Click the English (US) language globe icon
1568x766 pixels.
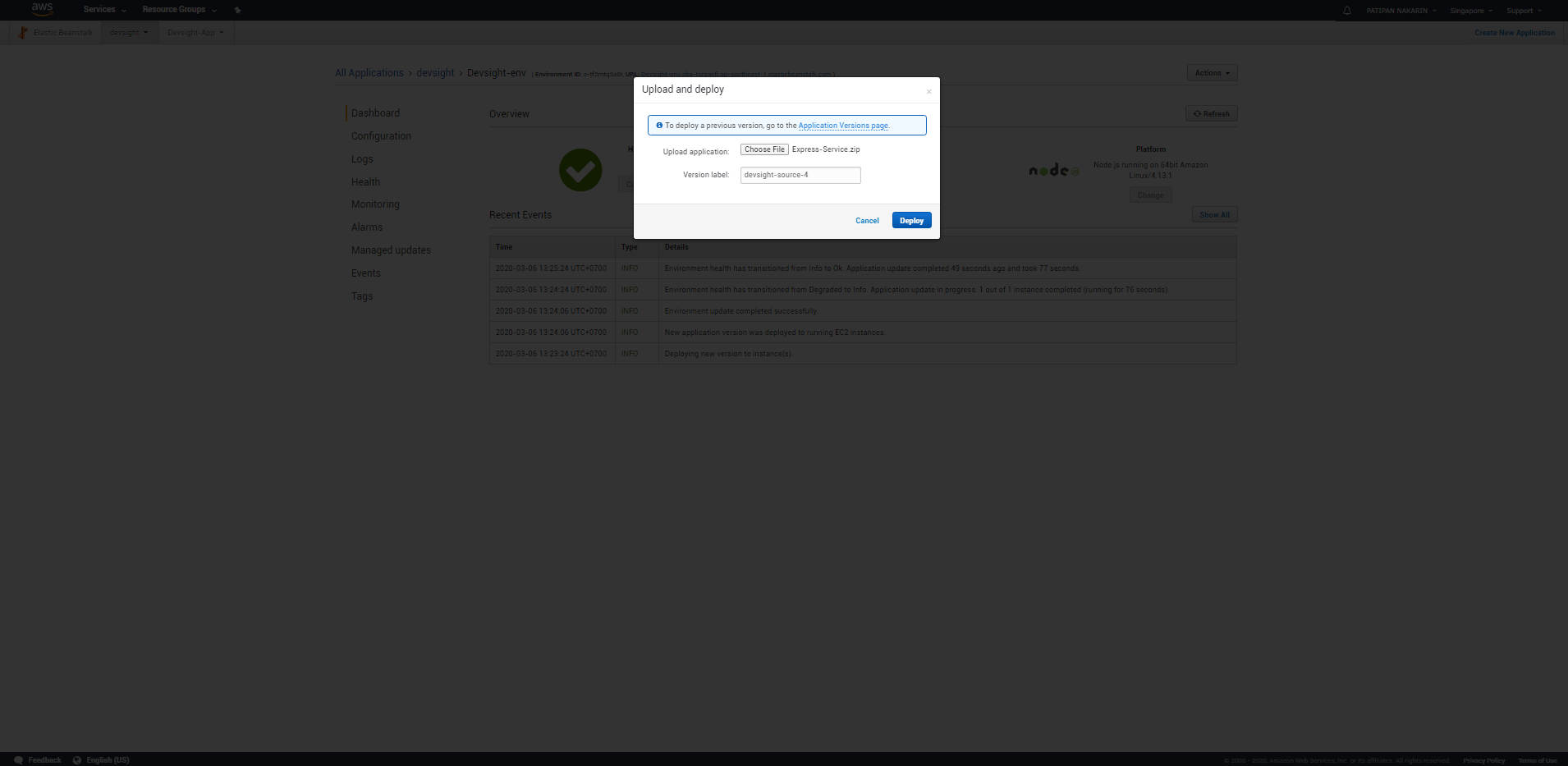(x=76, y=759)
